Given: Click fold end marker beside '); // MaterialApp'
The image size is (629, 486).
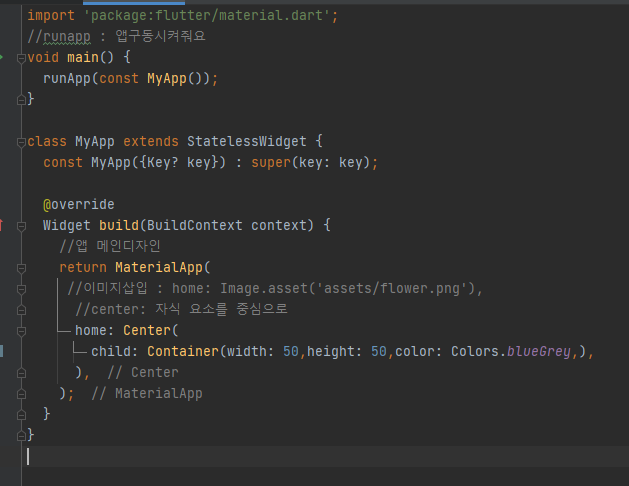Looking at the screenshot, I should pyautogui.click(x=21, y=394).
